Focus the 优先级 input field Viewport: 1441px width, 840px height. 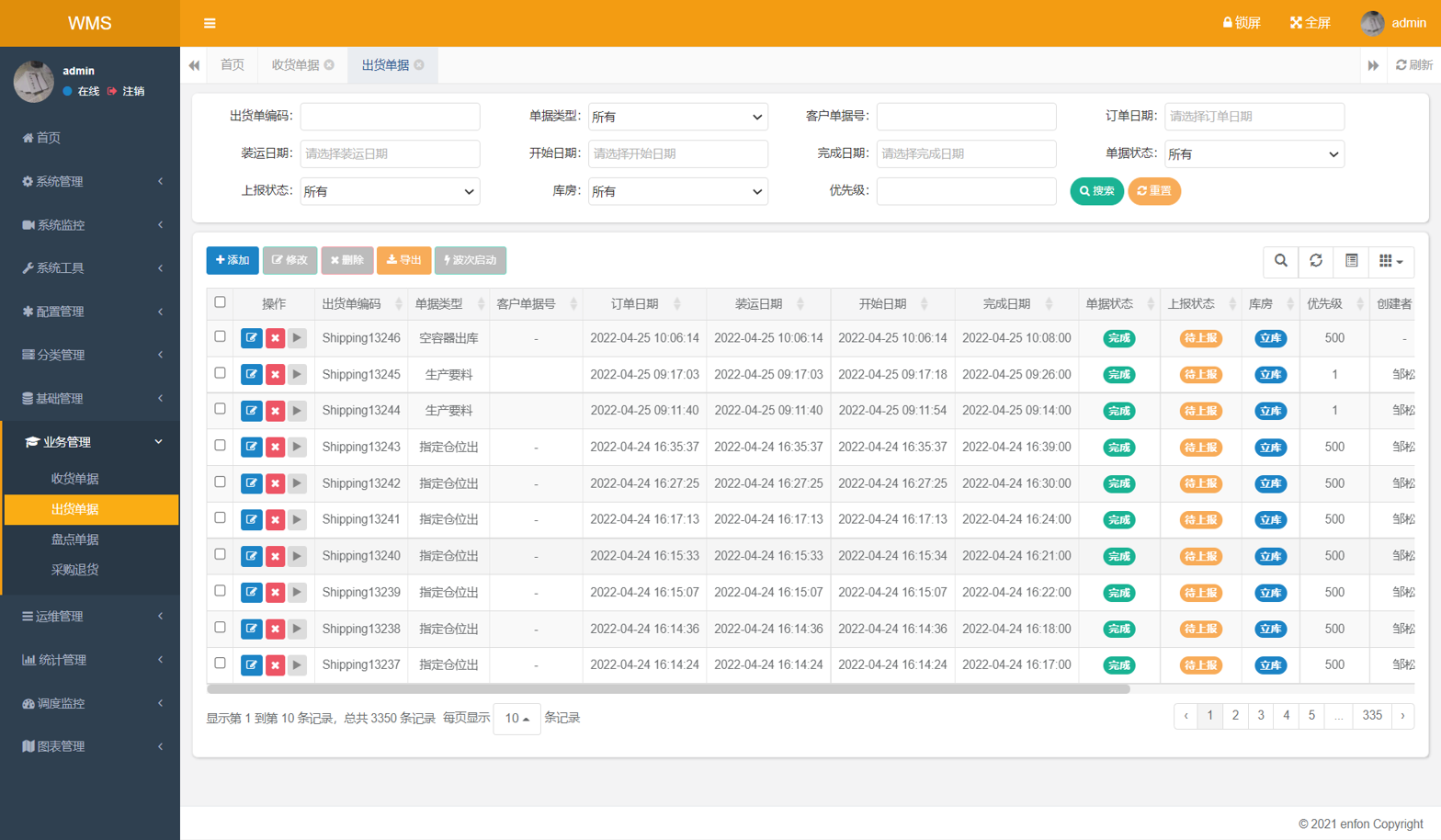tap(966, 191)
